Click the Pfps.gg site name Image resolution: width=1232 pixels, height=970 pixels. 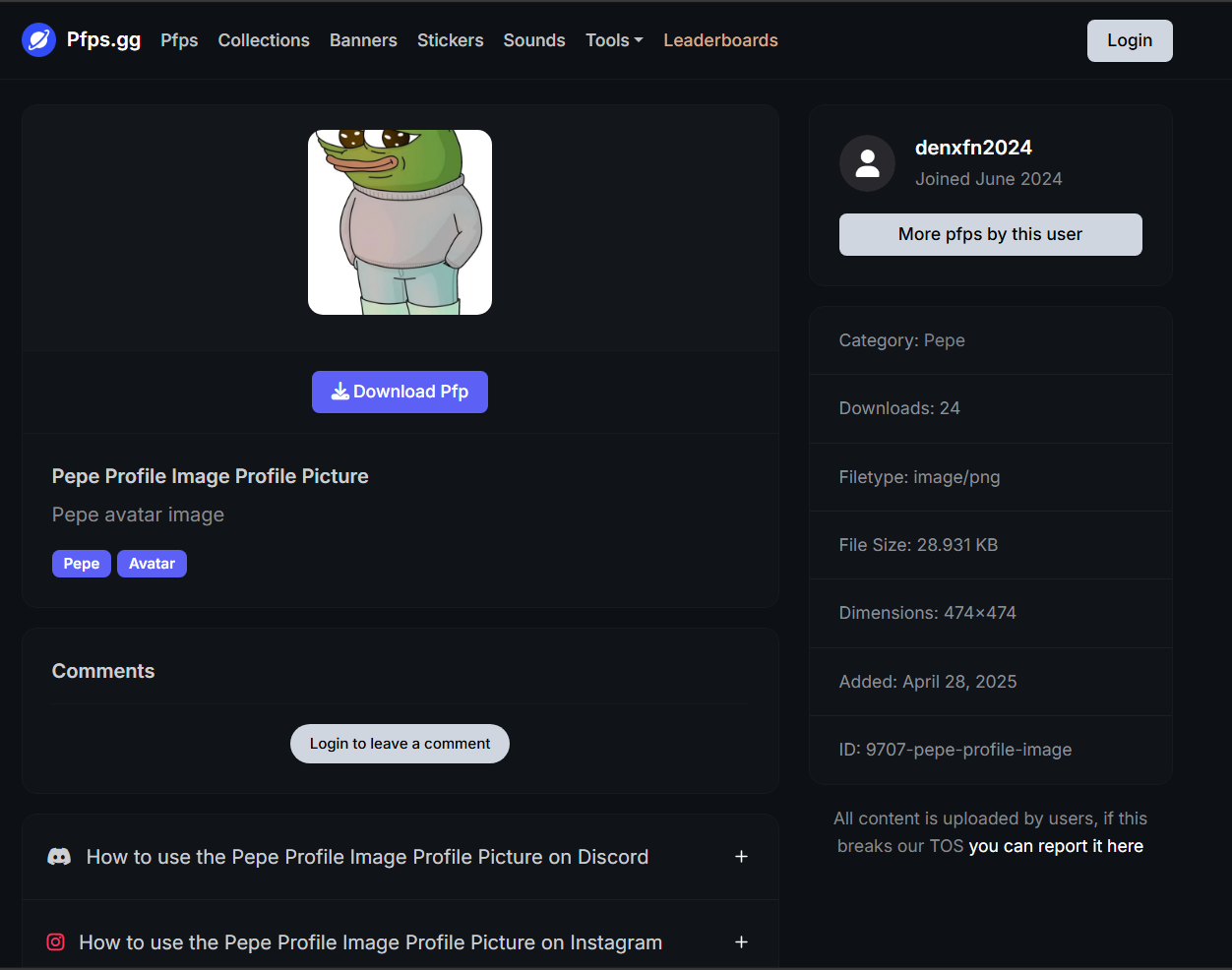coord(103,40)
